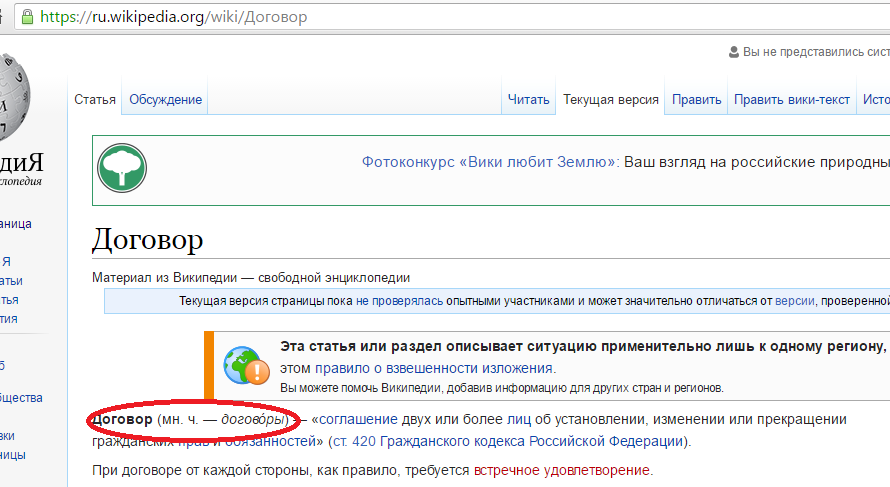Follow the не проверялась link
The width and height of the screenshot is (890, 487).
coord(399,301)
